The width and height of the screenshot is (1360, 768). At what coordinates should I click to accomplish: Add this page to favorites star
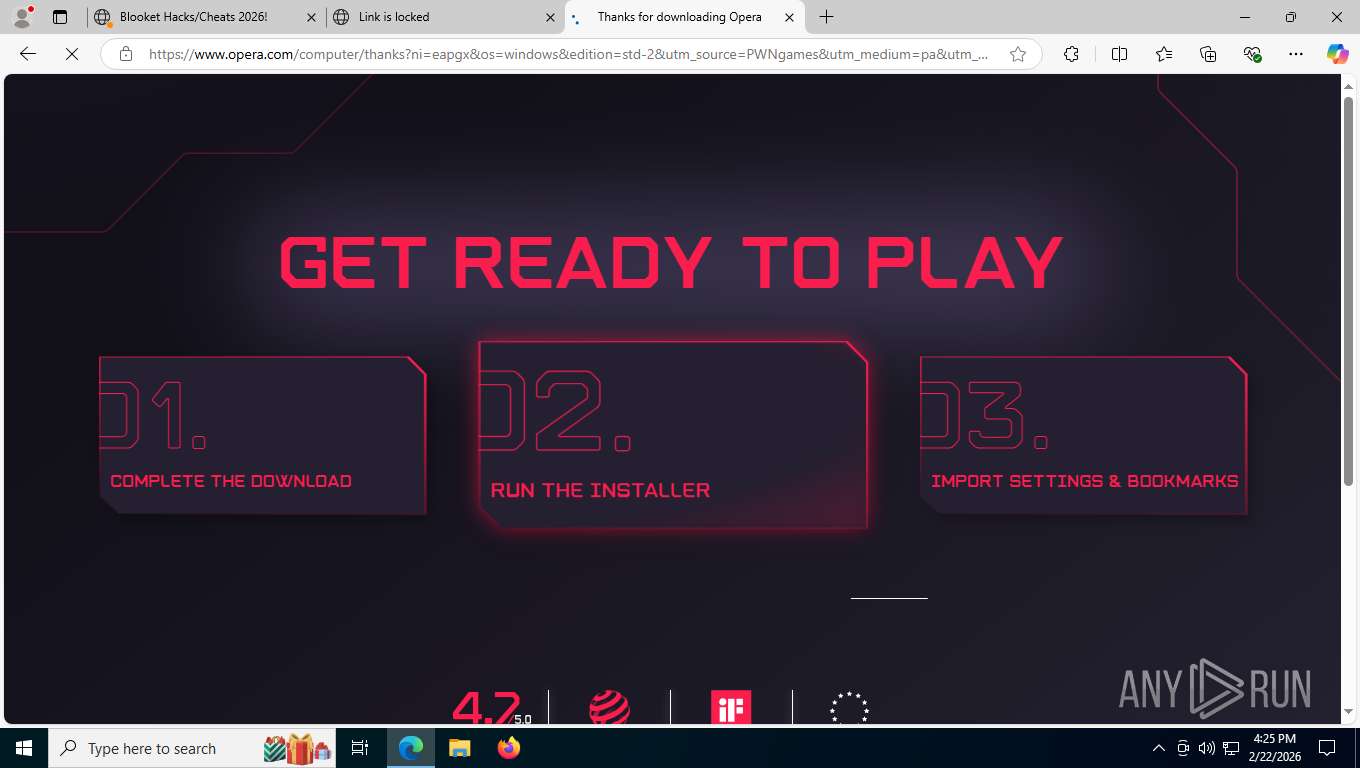[x=1018, y=54]
